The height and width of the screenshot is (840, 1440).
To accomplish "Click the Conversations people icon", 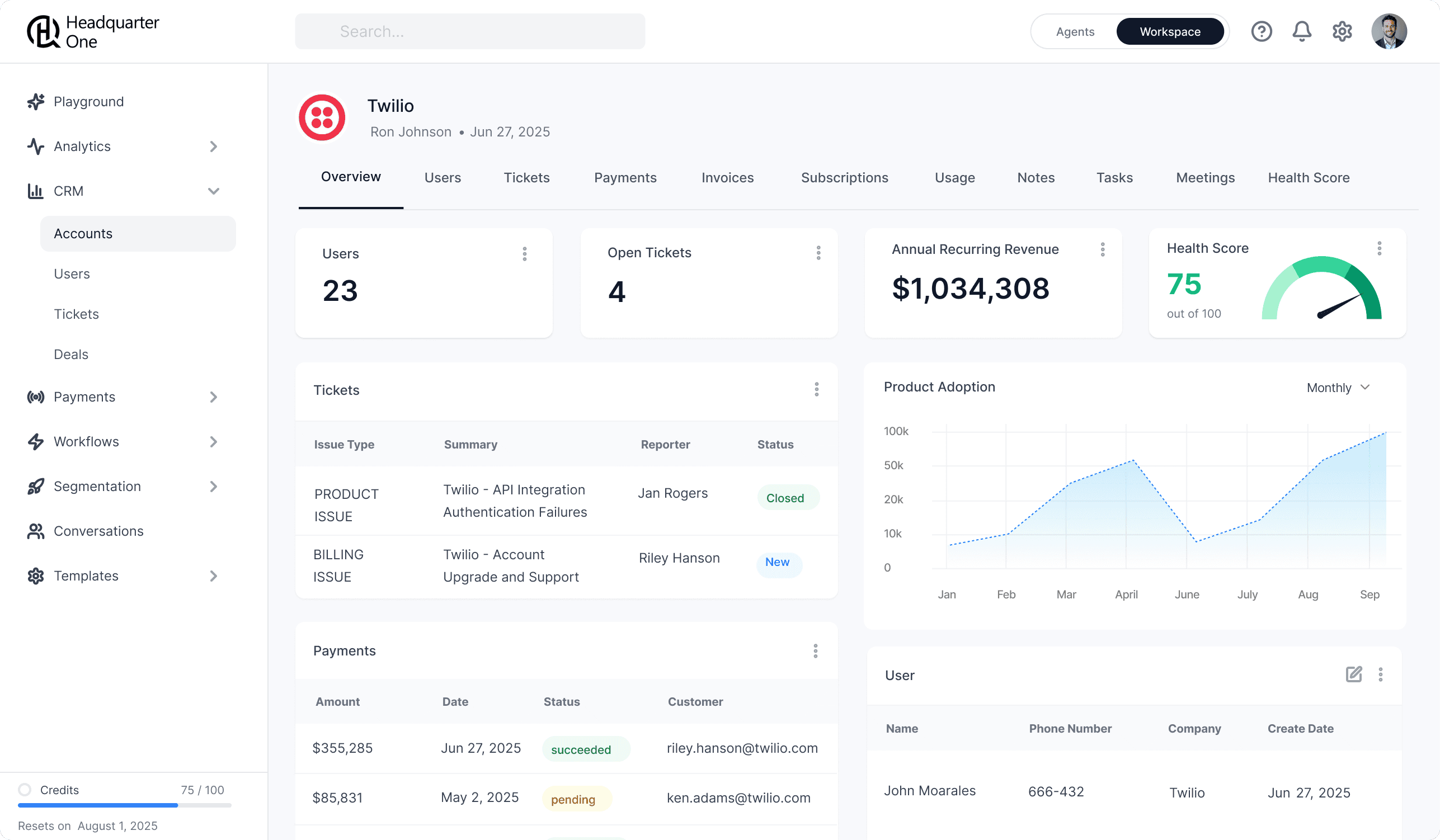I will click(35, 531).
